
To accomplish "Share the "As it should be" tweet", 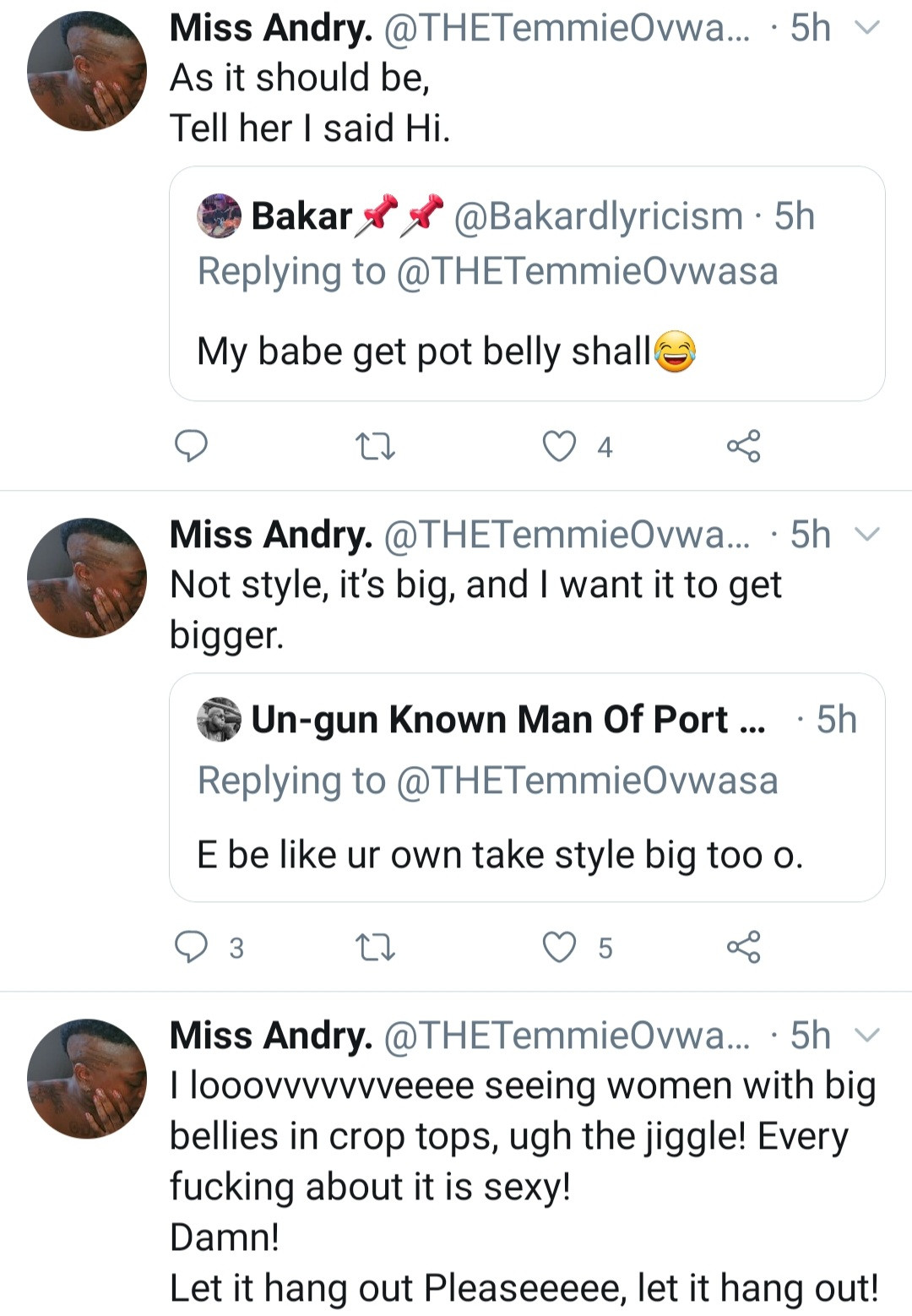I will coord(743,446).
